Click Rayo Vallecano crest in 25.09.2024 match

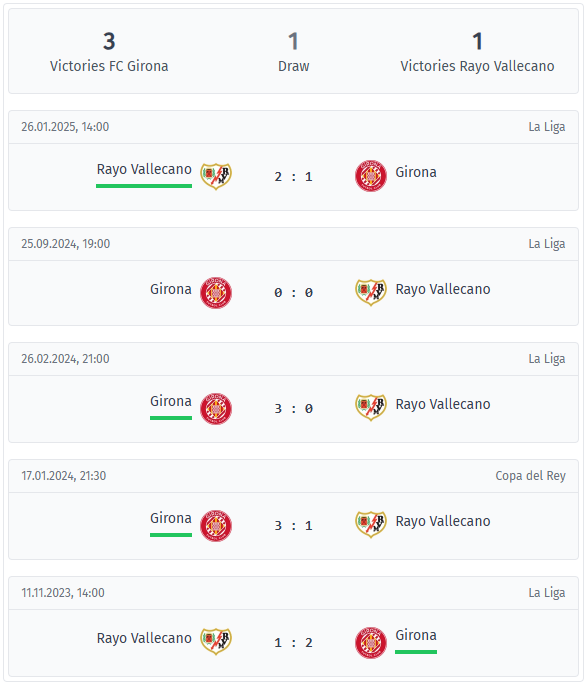coord(371,293)
